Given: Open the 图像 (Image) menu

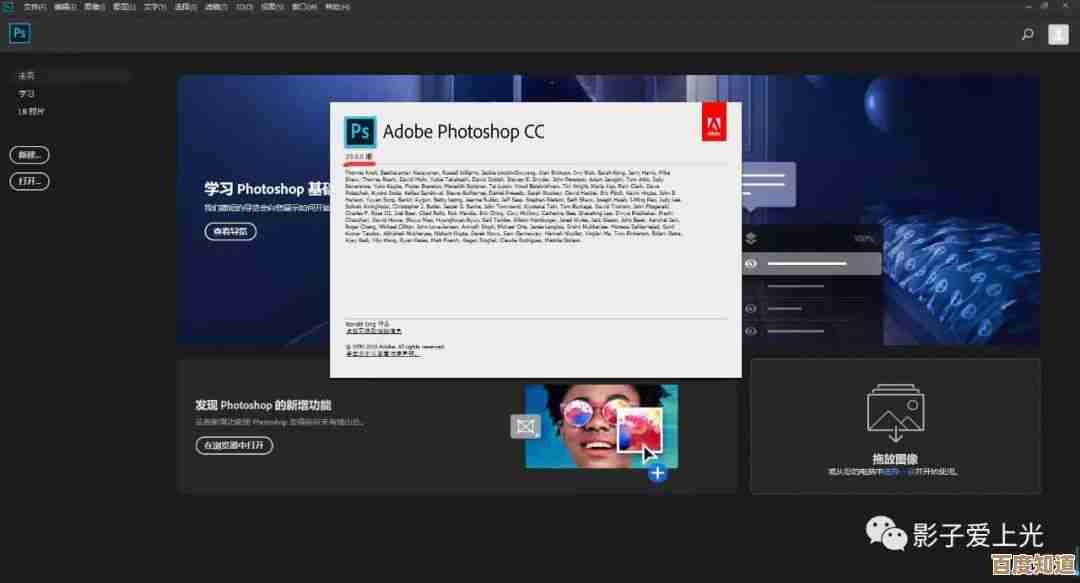Looking at the screenshot, I should pos(94,6).
